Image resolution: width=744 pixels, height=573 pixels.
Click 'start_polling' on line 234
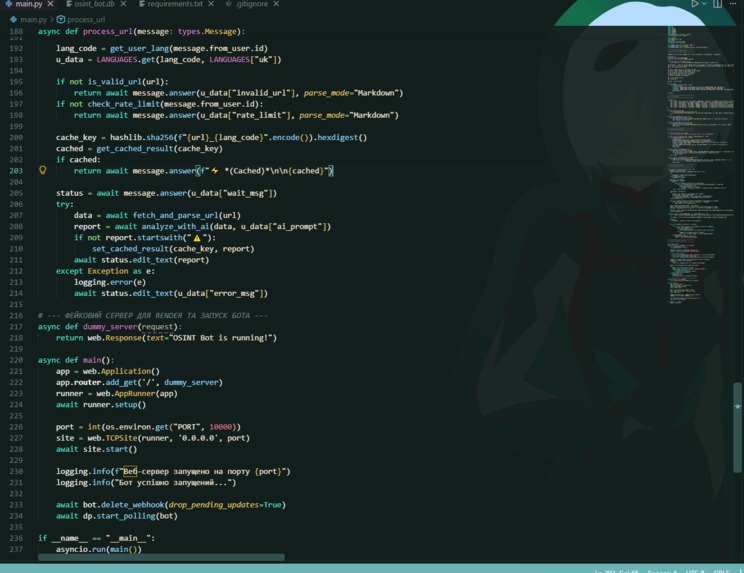tap(126, 516)
